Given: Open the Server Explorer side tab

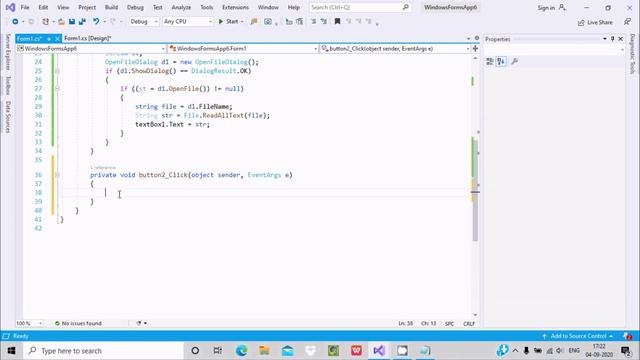Looking at the screenshot, I should (x=8, y=52).
